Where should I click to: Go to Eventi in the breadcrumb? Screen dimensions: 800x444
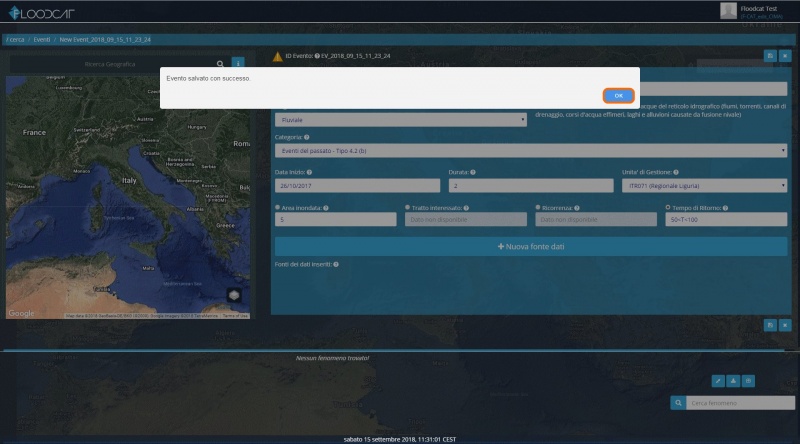pyautogui.click(x=42, y=40)
